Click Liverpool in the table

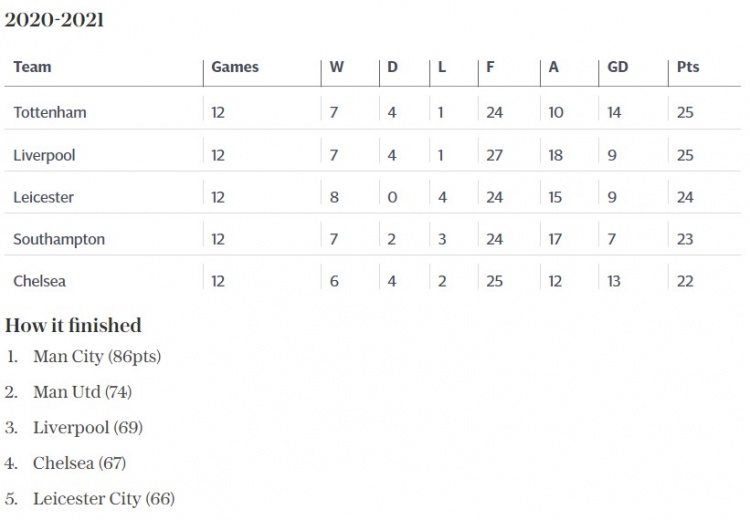44,155
